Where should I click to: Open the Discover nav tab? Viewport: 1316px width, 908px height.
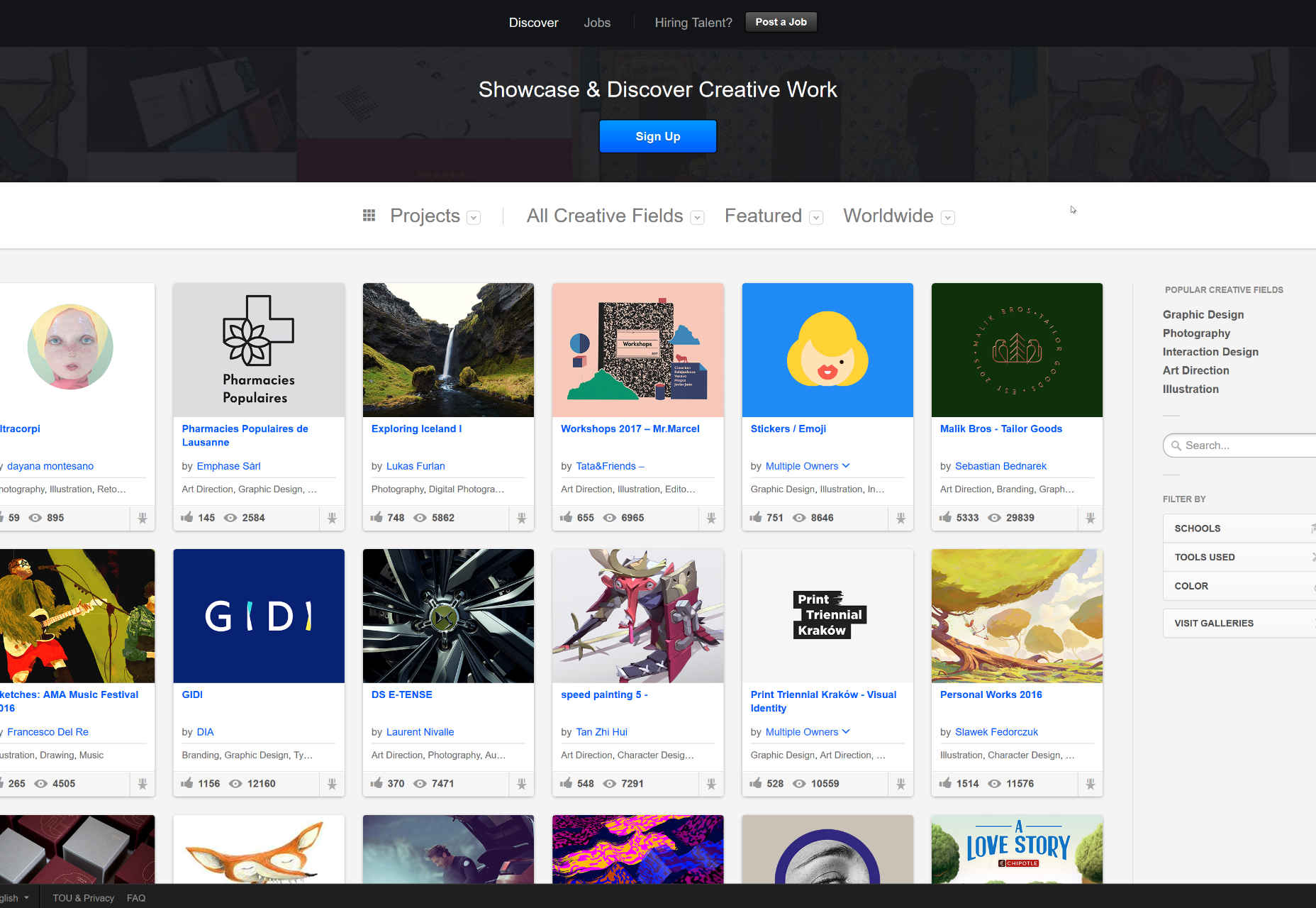(x=533, y=23)
